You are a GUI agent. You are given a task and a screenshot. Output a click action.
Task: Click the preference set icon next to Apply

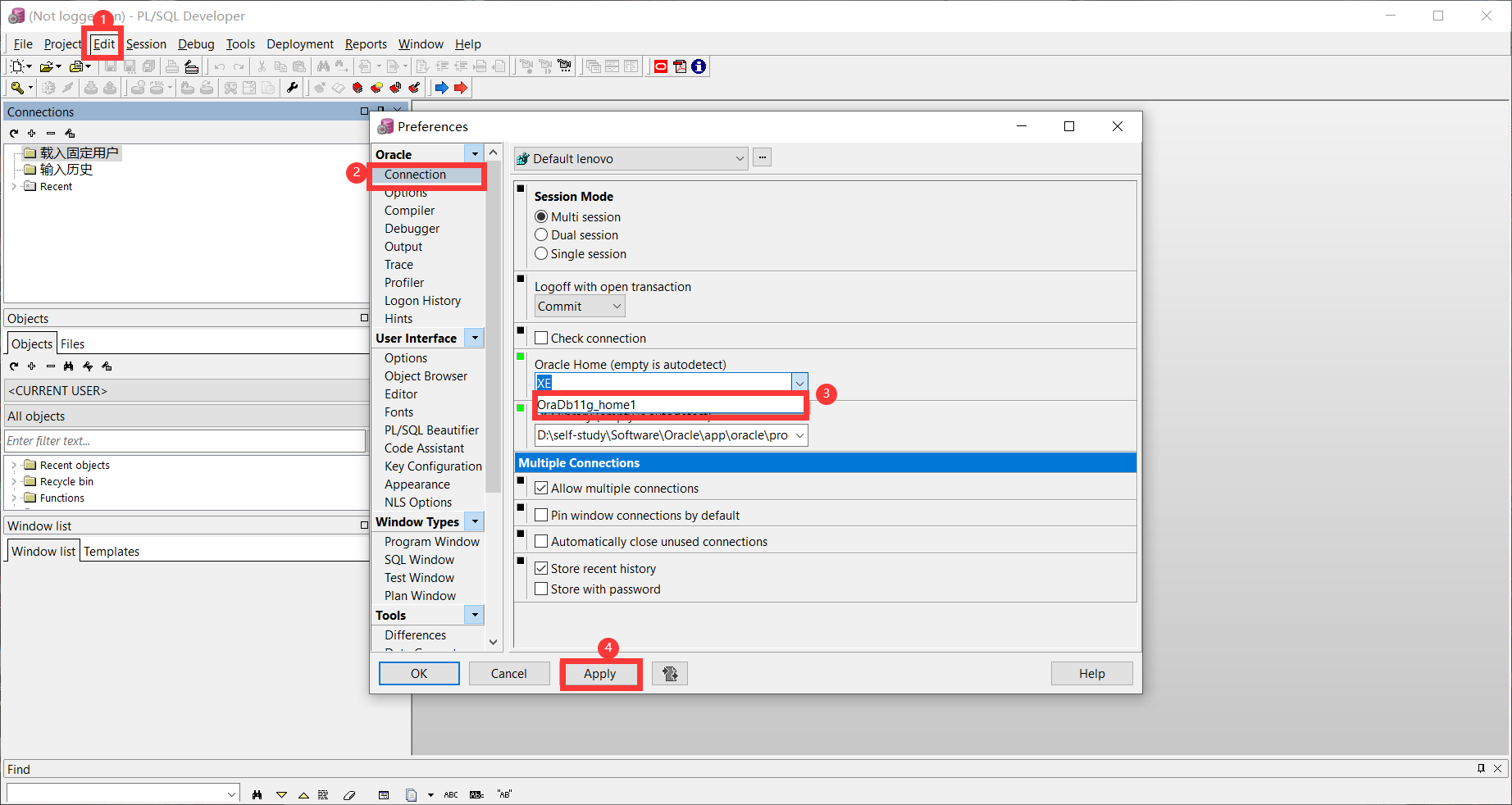coord(670,674)
